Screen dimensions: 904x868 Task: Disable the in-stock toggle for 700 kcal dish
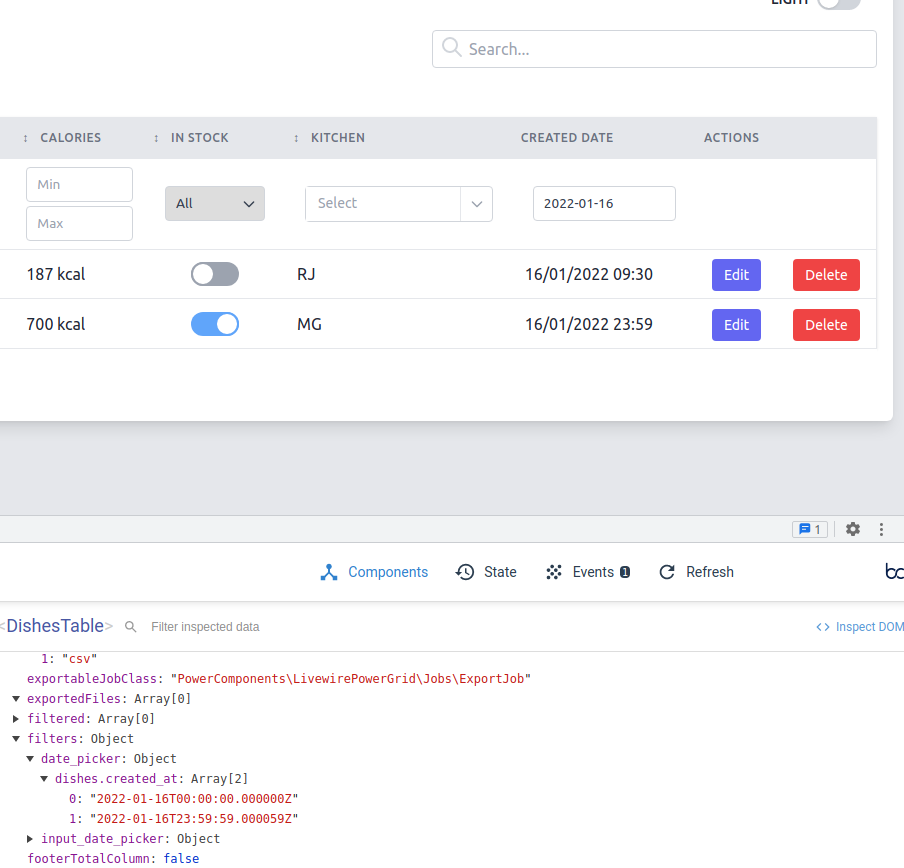click(214, 324)
